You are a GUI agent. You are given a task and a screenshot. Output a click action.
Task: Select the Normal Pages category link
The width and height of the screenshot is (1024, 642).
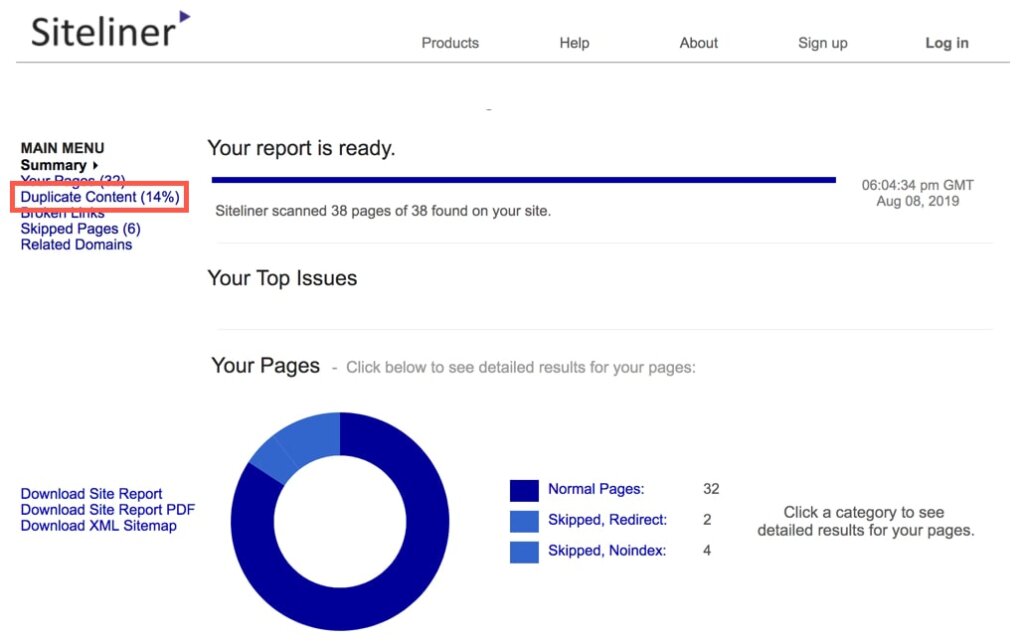pyautogui.click(x=596, y=489)
